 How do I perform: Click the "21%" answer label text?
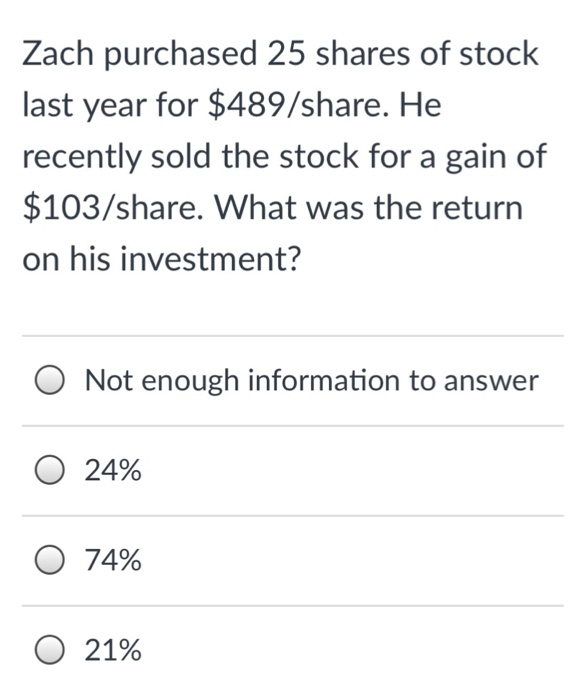113,650
